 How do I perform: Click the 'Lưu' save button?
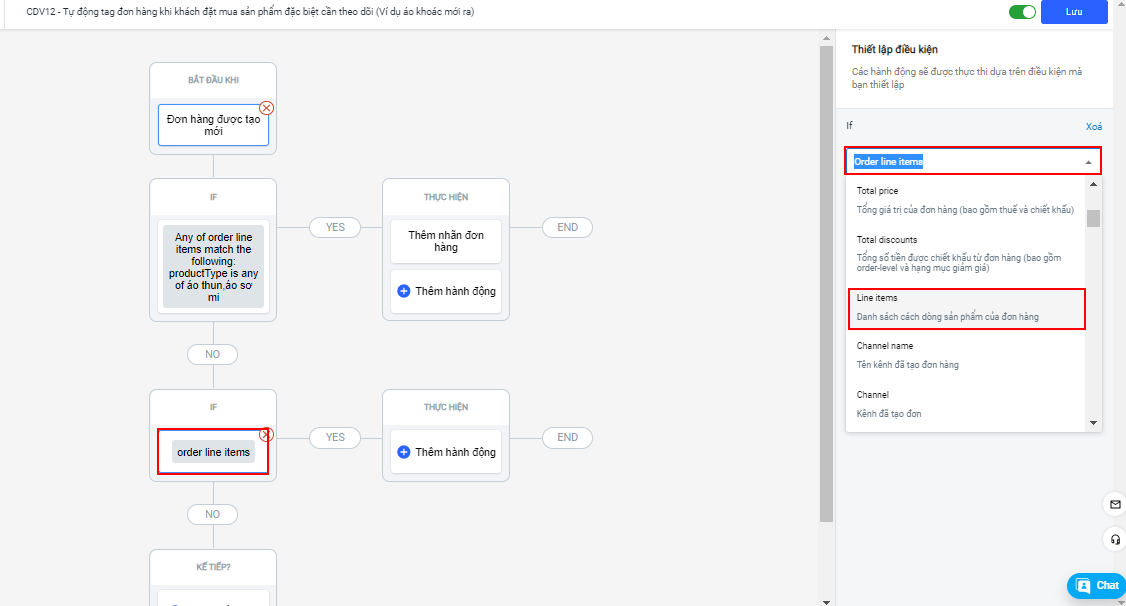pos(1074,12)
